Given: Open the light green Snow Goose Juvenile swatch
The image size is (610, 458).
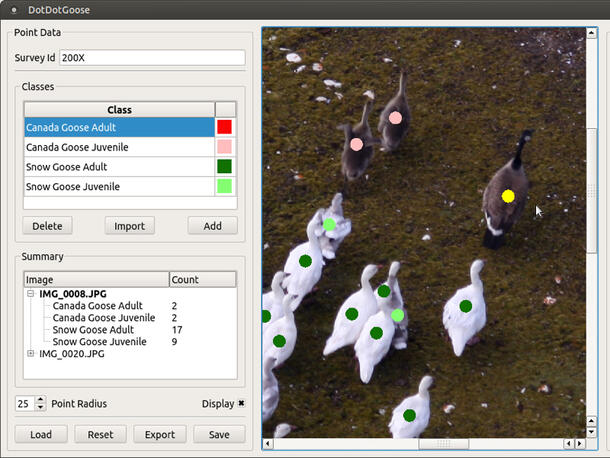Looking at the screenshot, I should pyautogui.click(x=224, y=186).
